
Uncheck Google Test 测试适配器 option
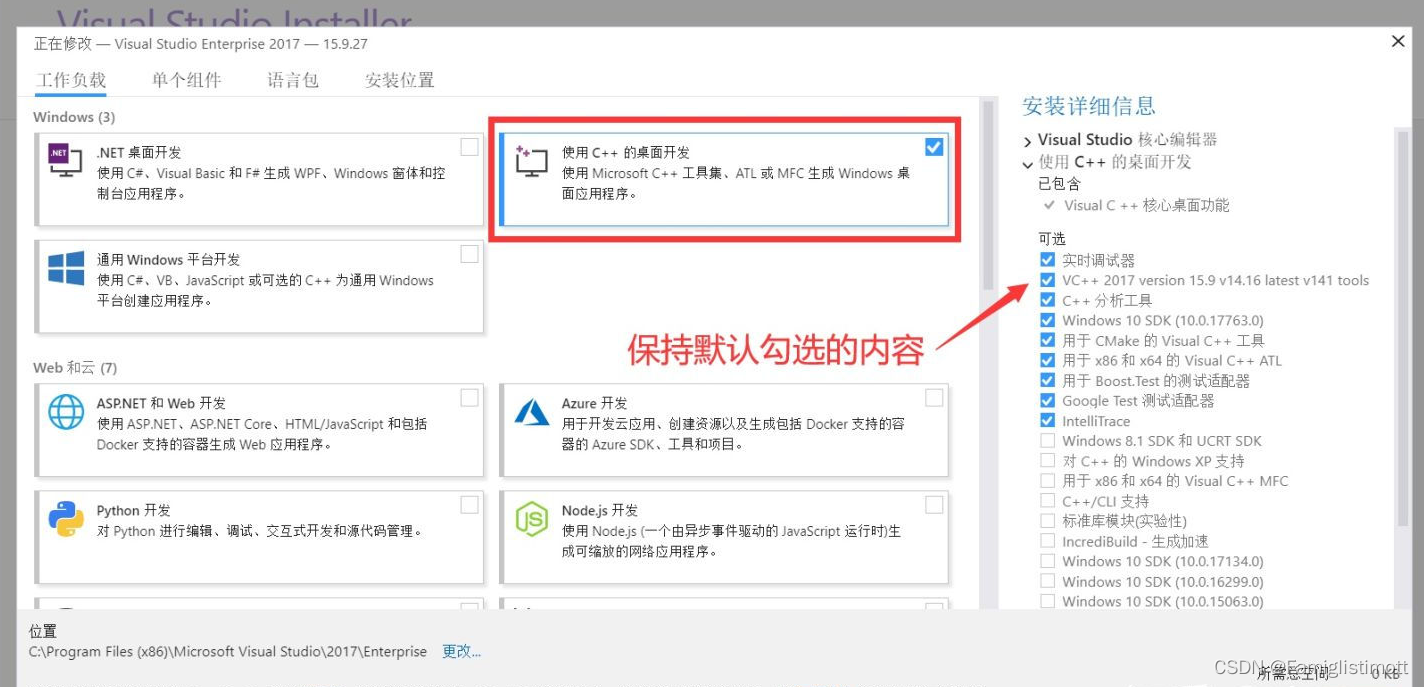[x=1047, y=400]
